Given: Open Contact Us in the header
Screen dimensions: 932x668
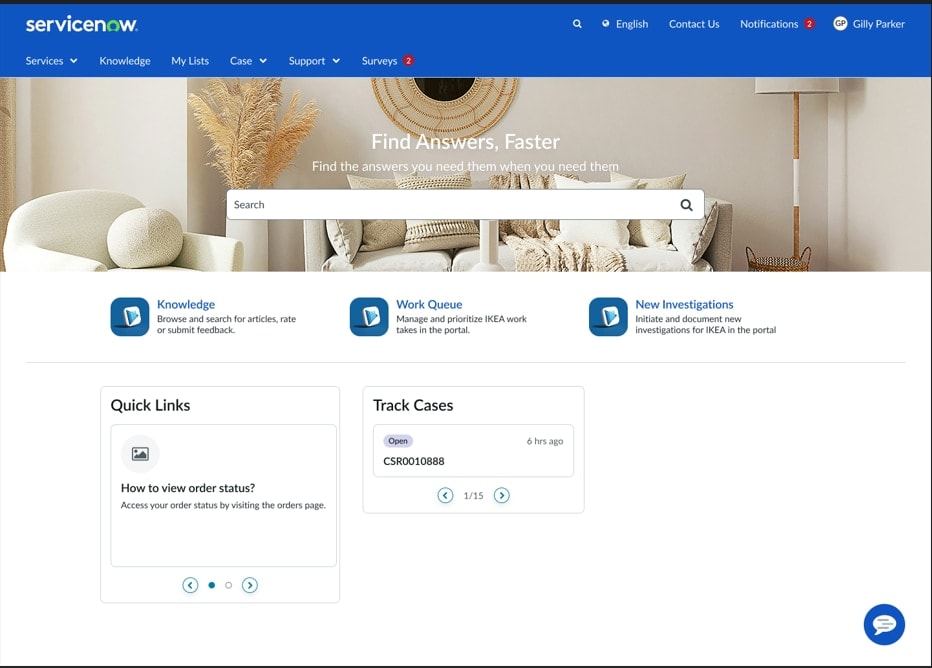Looking at the screenshot, I should (694, 24).
